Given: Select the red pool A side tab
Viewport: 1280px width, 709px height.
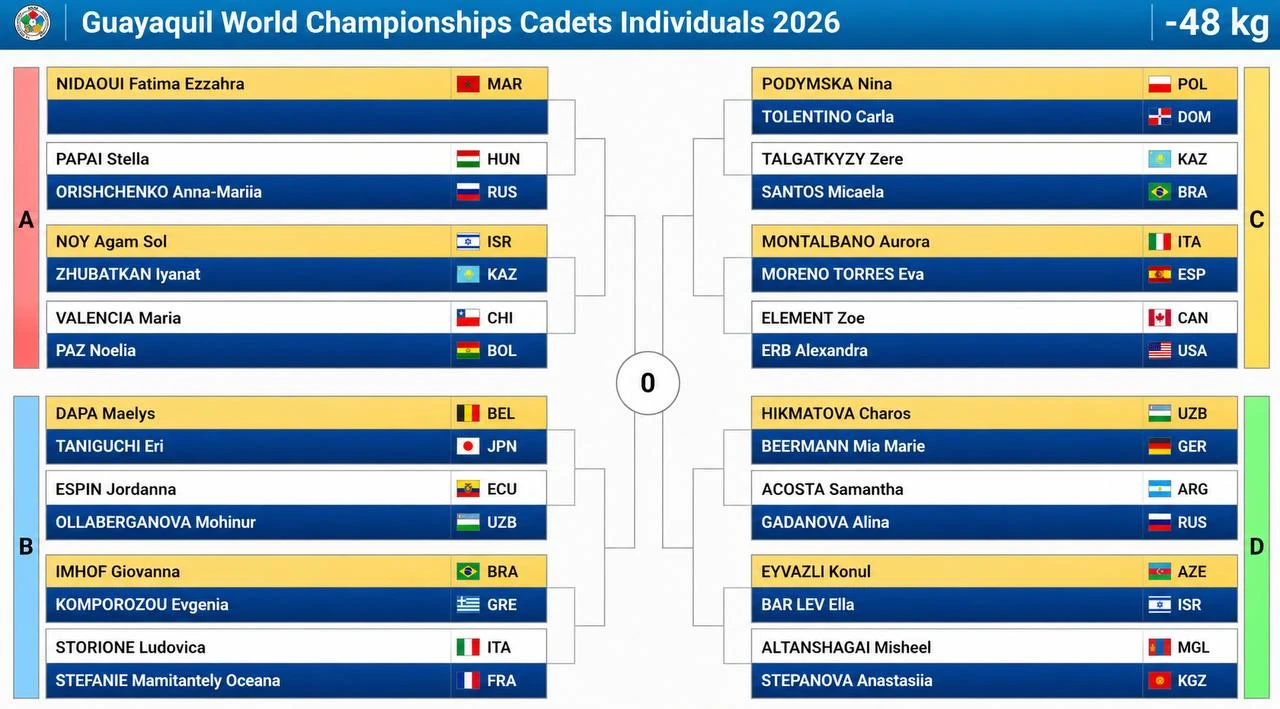Looking at the screenshot, I should [x=26, y=218].
